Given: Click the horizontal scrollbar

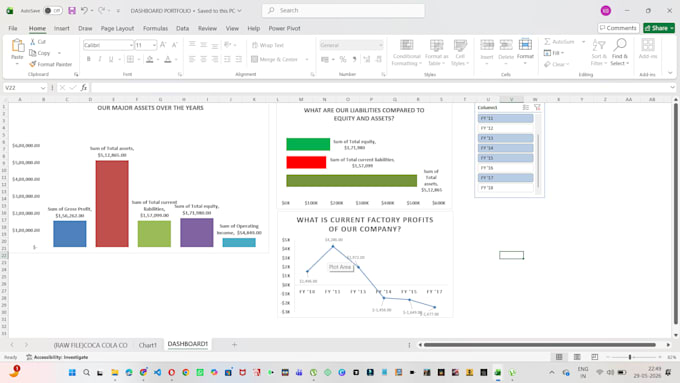Looking at the screenshot, I should click(539, 345).
